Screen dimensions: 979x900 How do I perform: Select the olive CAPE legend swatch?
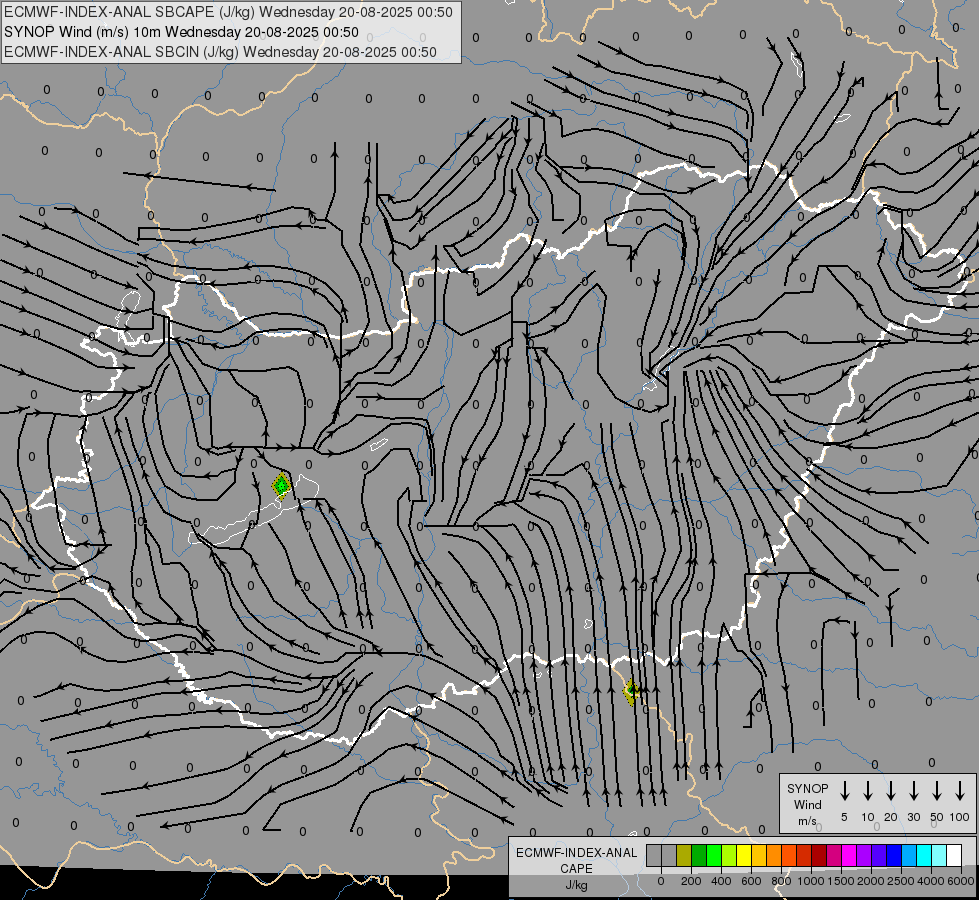(684, 855)
